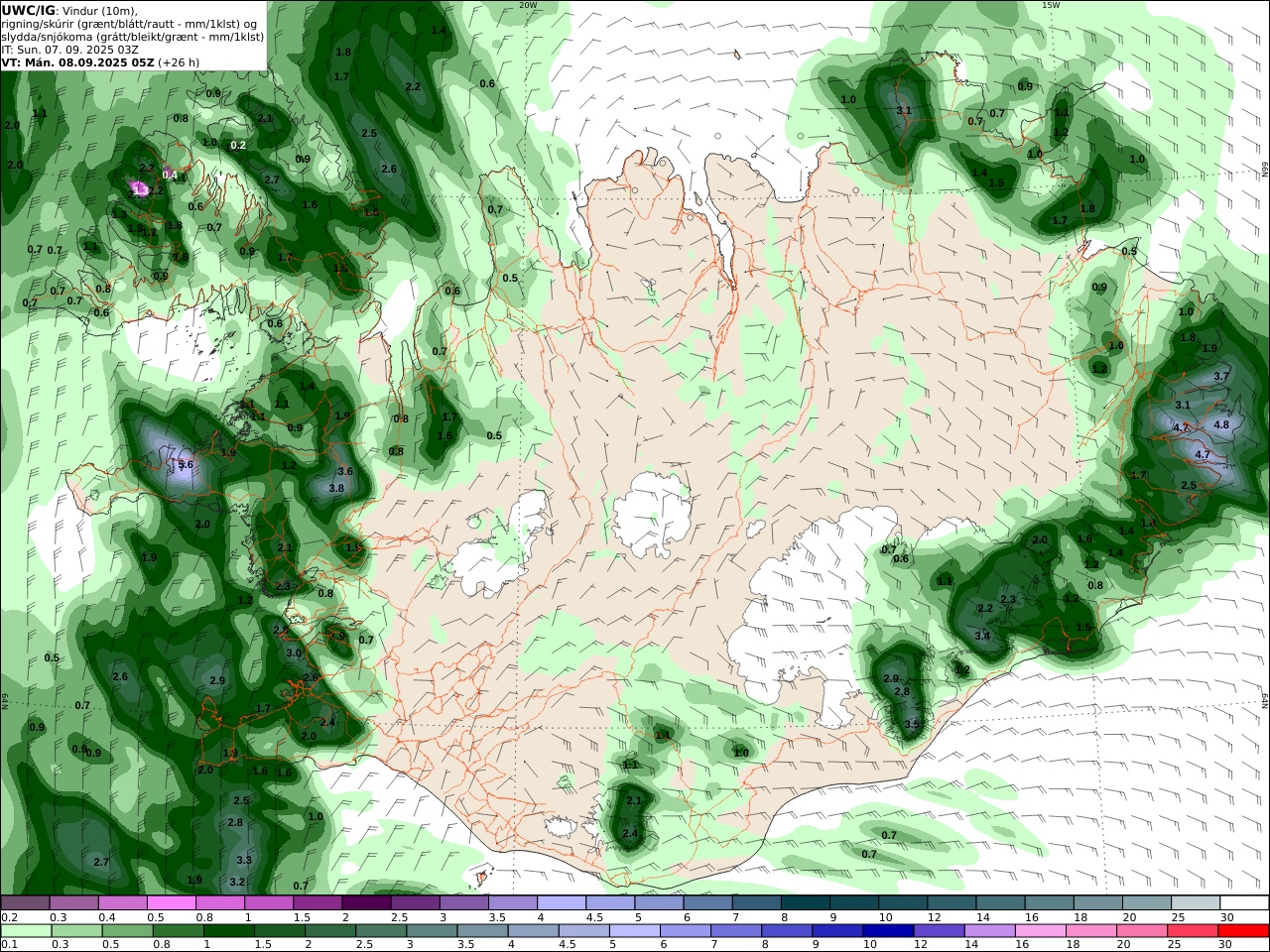1270x952 pixels.
Task: Click the 3.4 precipitation value on the map
Action: coord(982,636)
